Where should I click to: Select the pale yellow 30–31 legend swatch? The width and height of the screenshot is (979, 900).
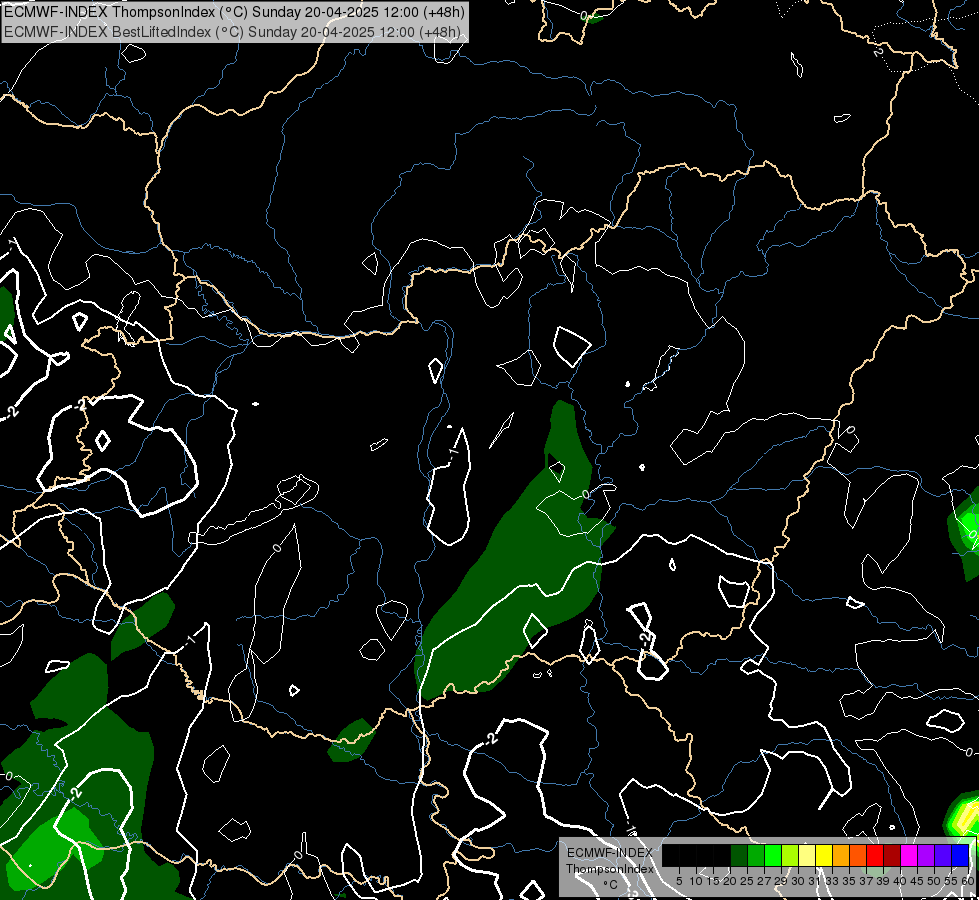pos(807,855)
